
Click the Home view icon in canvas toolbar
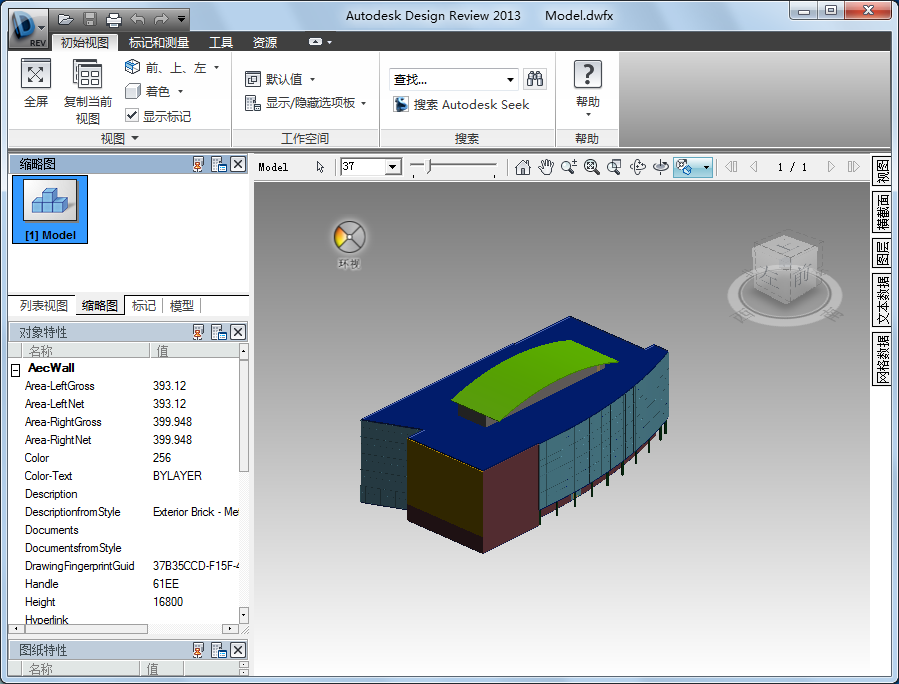coord(522,167)
